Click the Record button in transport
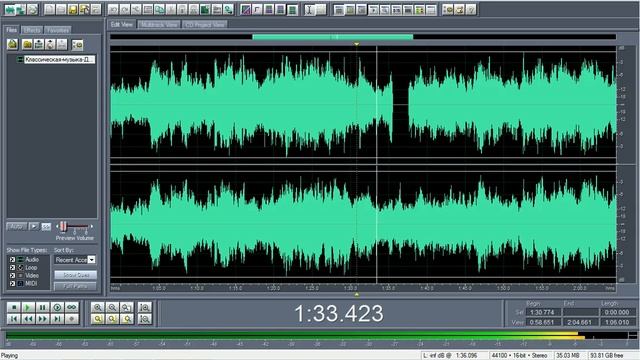Screen dimensions: 640x360 tap(72, 319)
